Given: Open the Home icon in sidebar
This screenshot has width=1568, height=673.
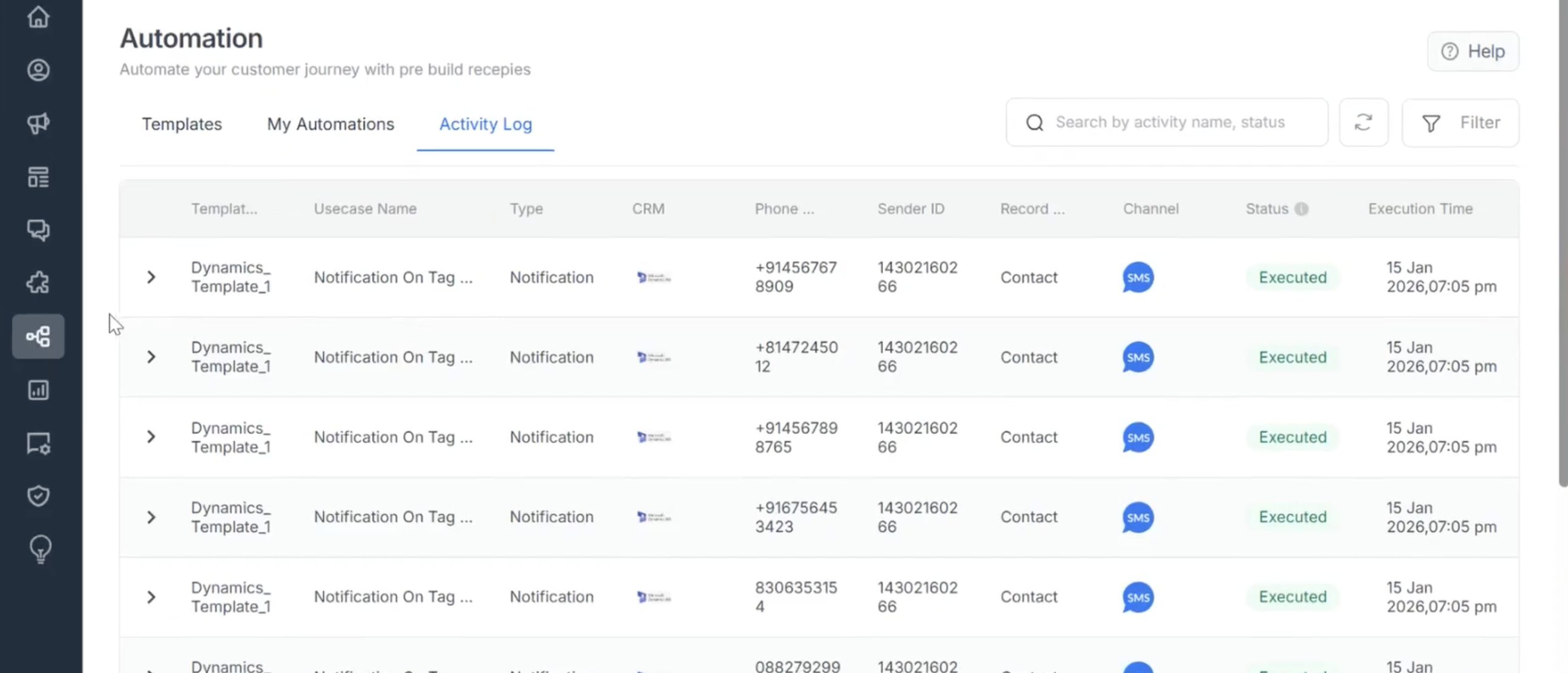Looking at the screenshot, I should click(38, 17).
